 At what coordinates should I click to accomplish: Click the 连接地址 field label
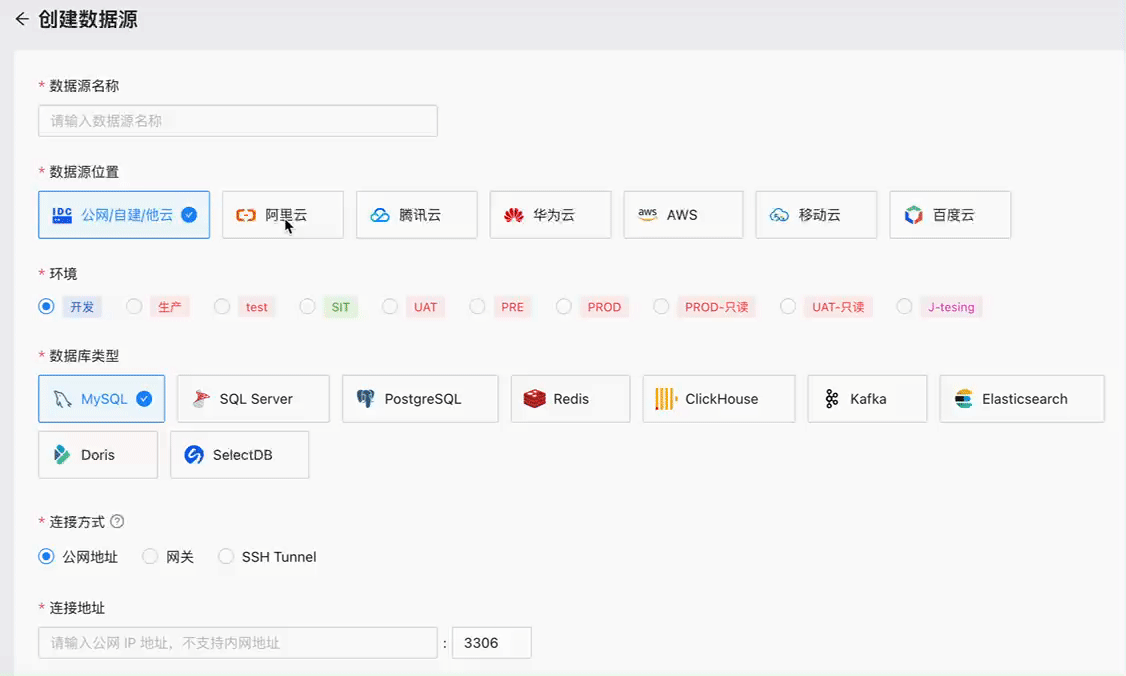click(x=77, y=608)
